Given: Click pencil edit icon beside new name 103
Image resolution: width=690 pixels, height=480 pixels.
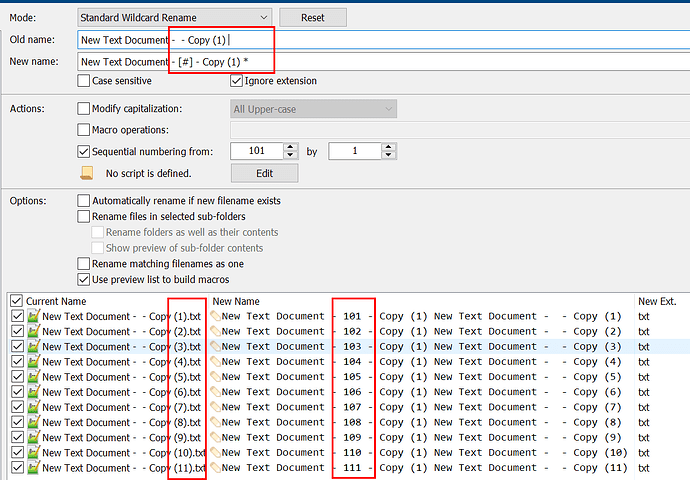Looking at the screenshot, I should [x=216, y=346].
